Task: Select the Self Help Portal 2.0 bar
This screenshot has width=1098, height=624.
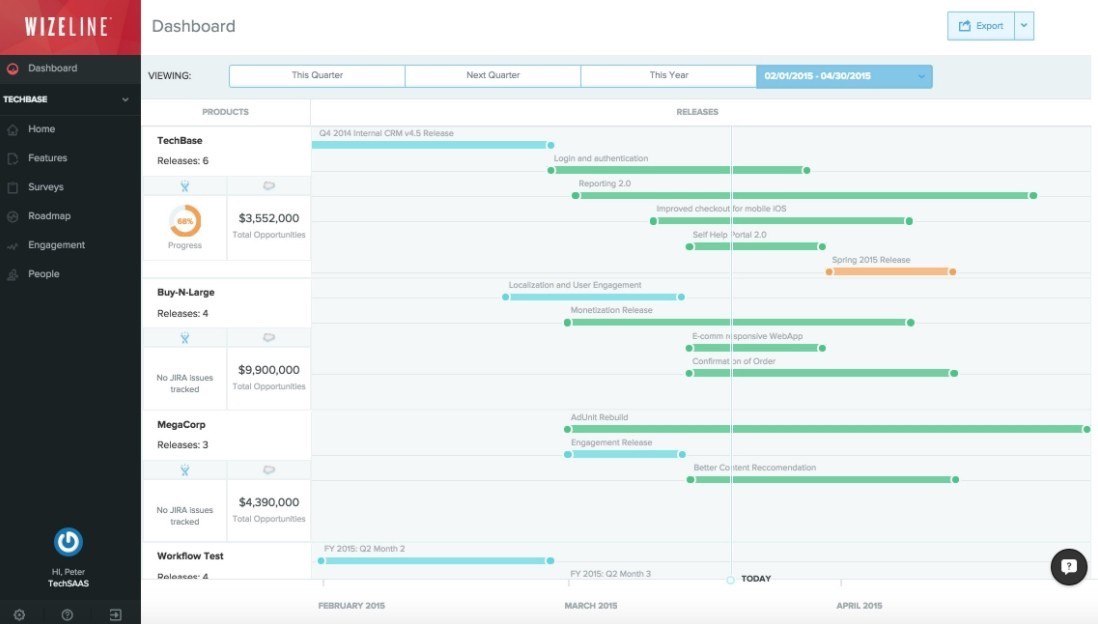Action: click(756, 247)
